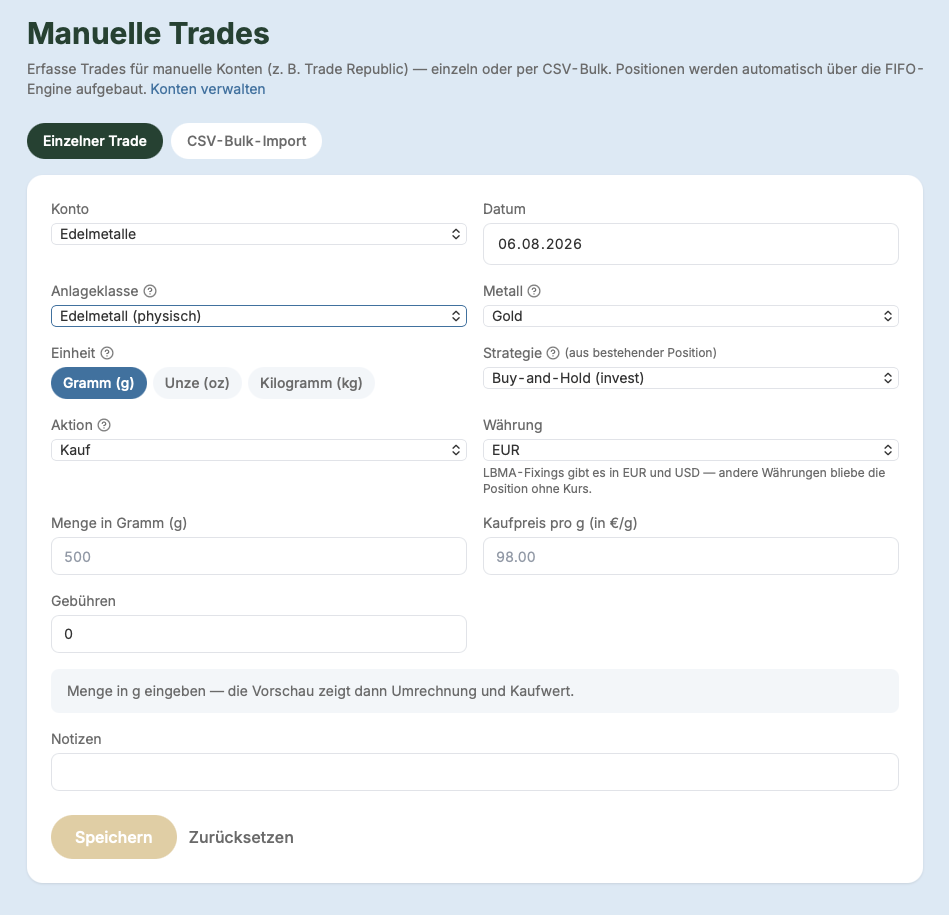Follow the Konten verwalten link
949x915 pixels.
208,89
